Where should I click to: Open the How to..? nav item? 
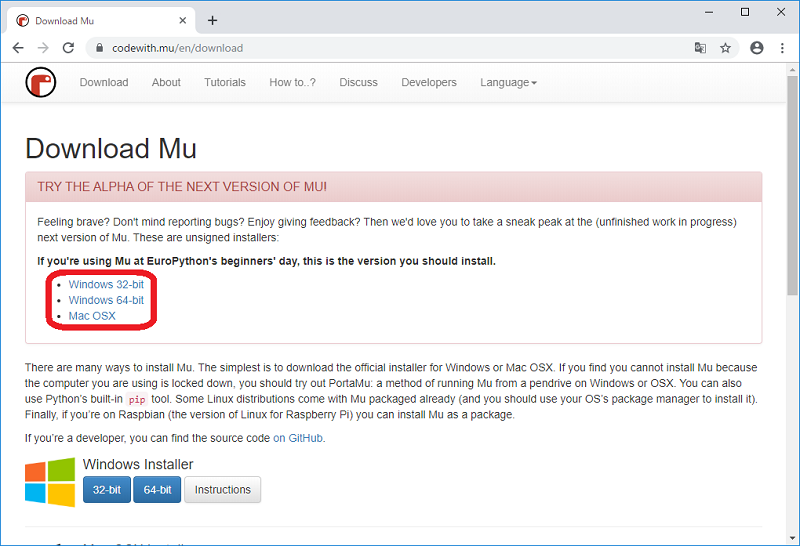point(292,82)
